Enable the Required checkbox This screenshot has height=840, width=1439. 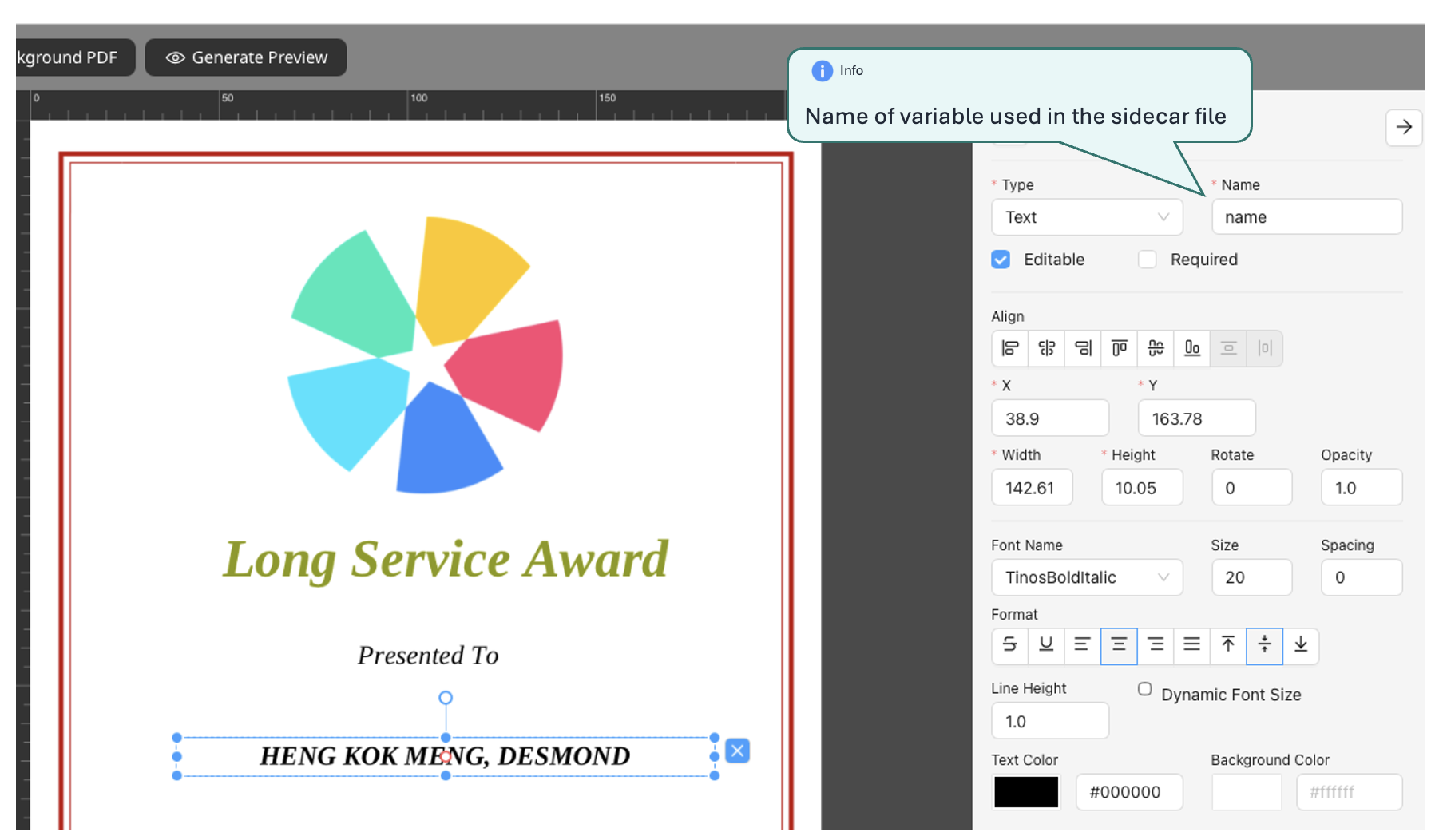1148,260
